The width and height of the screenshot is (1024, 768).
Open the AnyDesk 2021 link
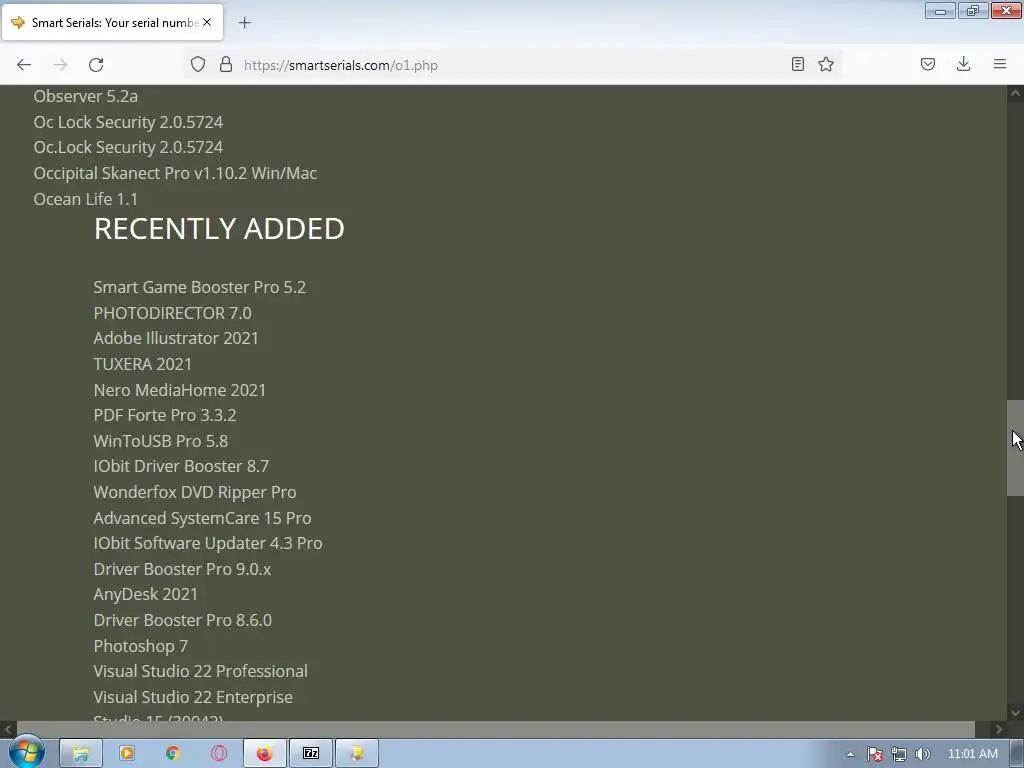pyautogui.click(x=146, y=594)
